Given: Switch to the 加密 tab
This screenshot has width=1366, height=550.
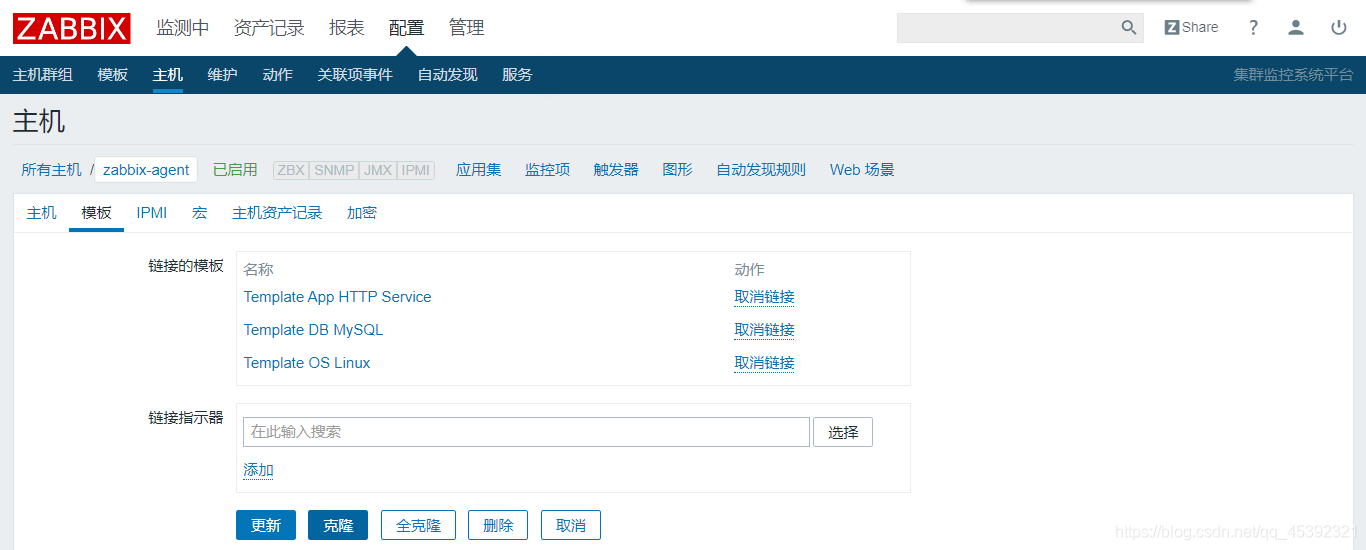Looking at the screenshot, I should [x=362, y=213].
